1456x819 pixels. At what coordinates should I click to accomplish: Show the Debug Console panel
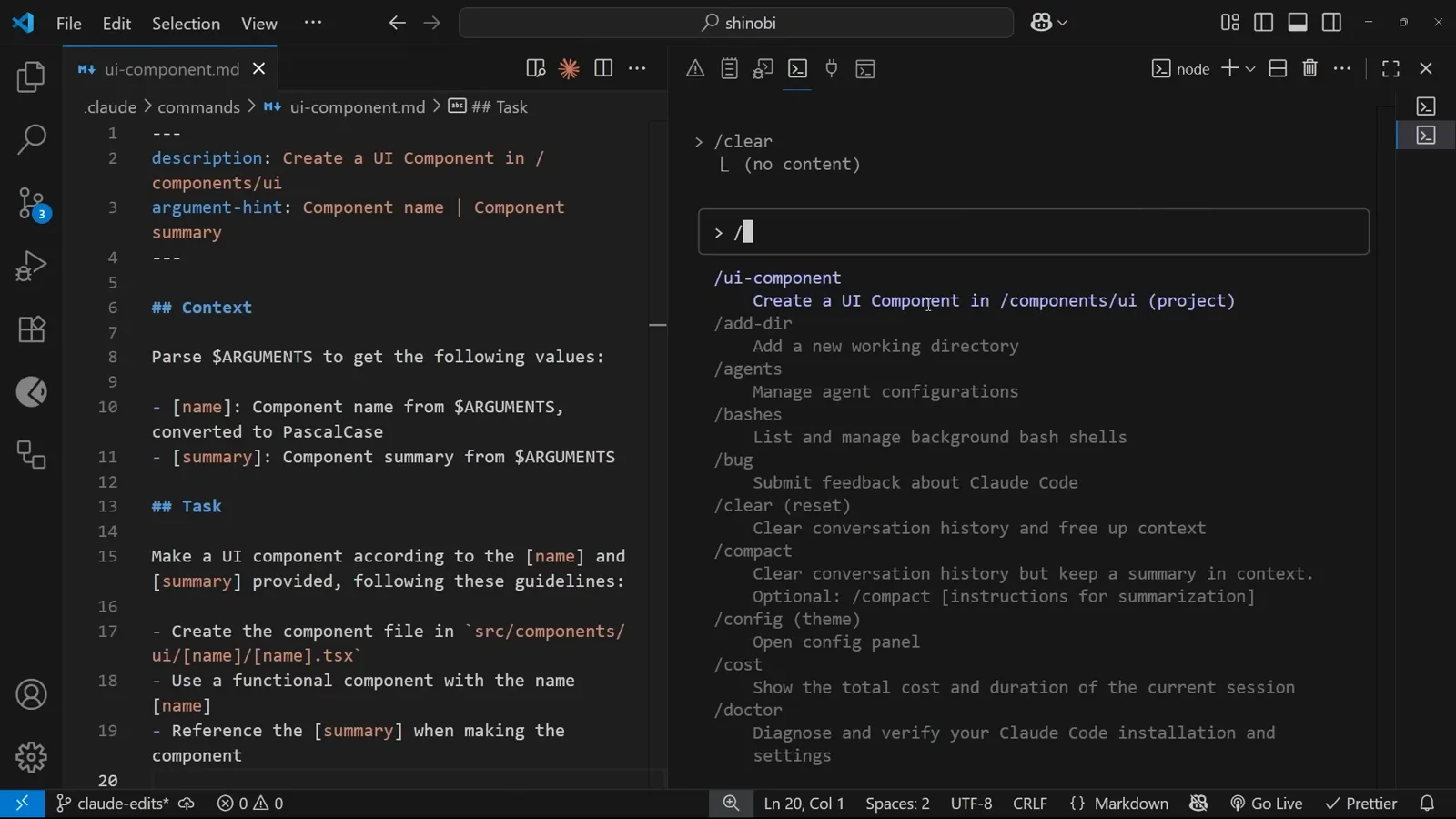pos(763,69)
